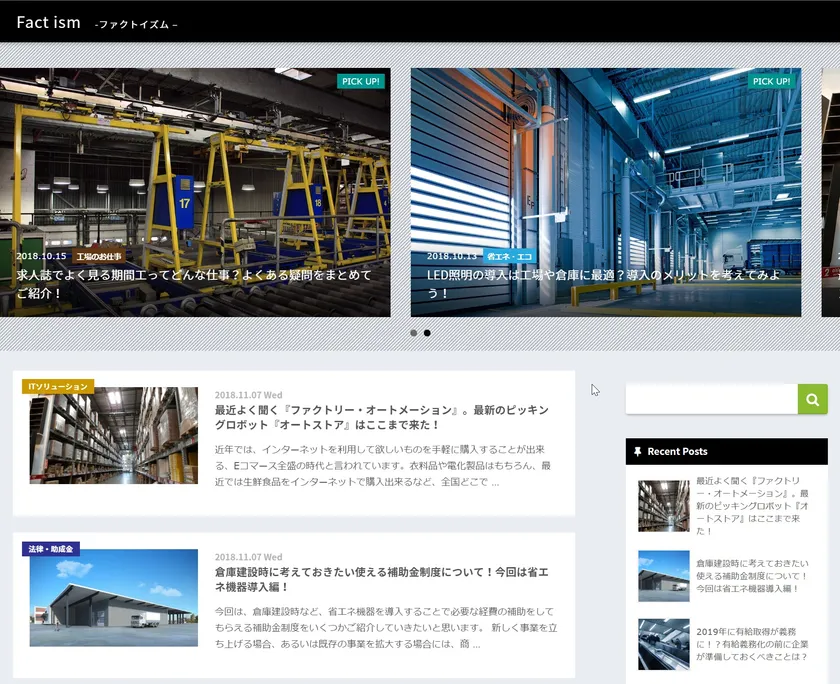The image size is (840, 684).
Task: Open first Recent Posts thumbnail of warehouse shelves
Action: pos(663,506)
